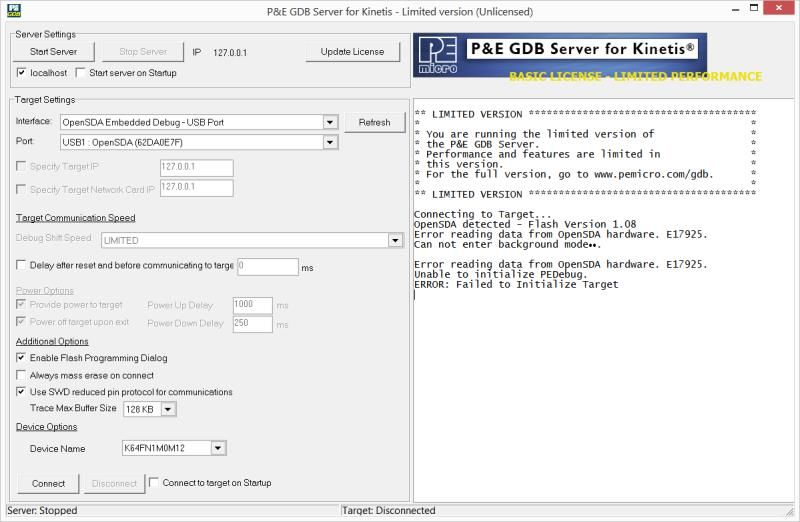Toggle Provide power to target
The width and height of the screenshot is (800, 522).
point(21,304)
